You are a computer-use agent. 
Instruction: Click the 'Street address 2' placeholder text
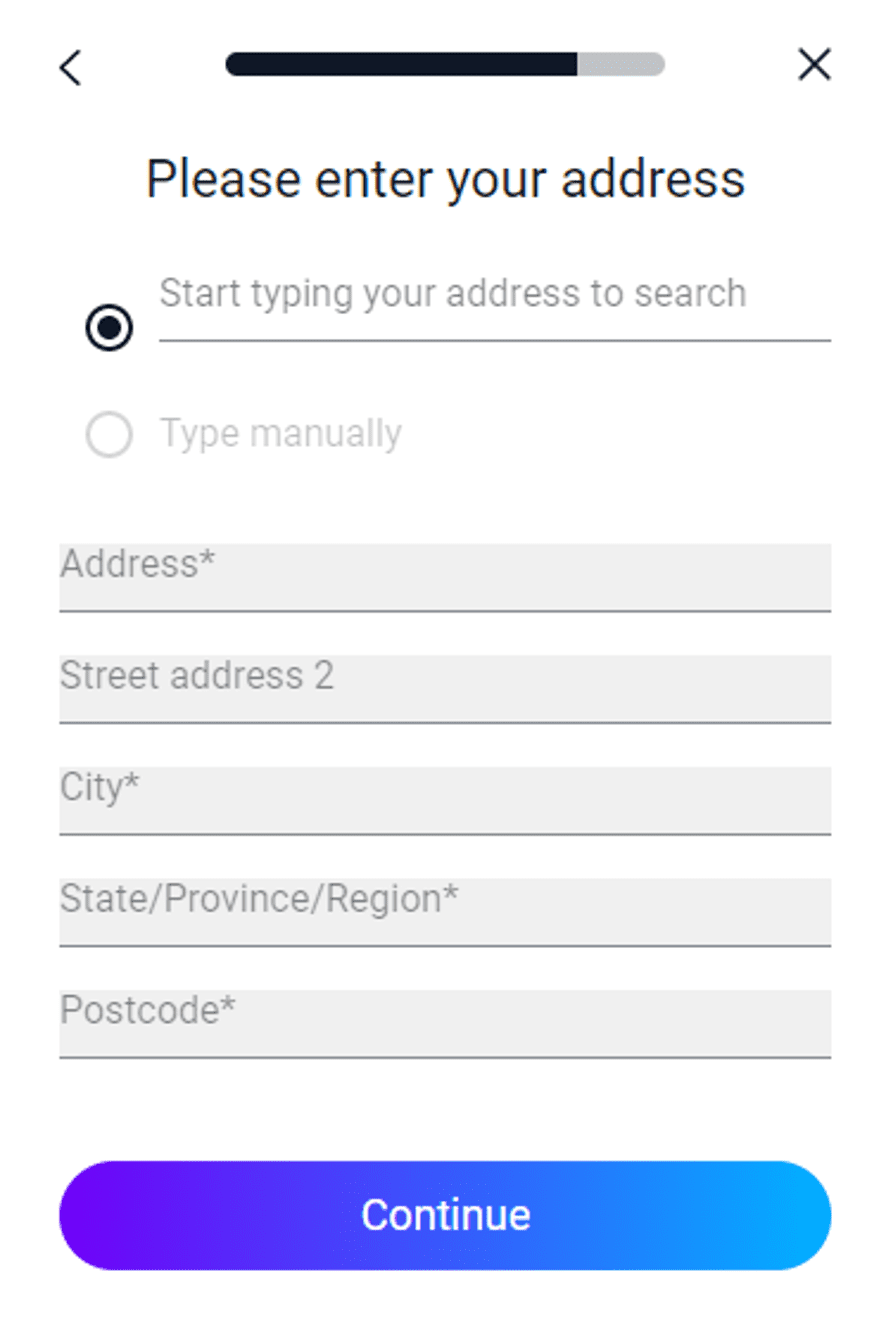click(x=197, y=676)
